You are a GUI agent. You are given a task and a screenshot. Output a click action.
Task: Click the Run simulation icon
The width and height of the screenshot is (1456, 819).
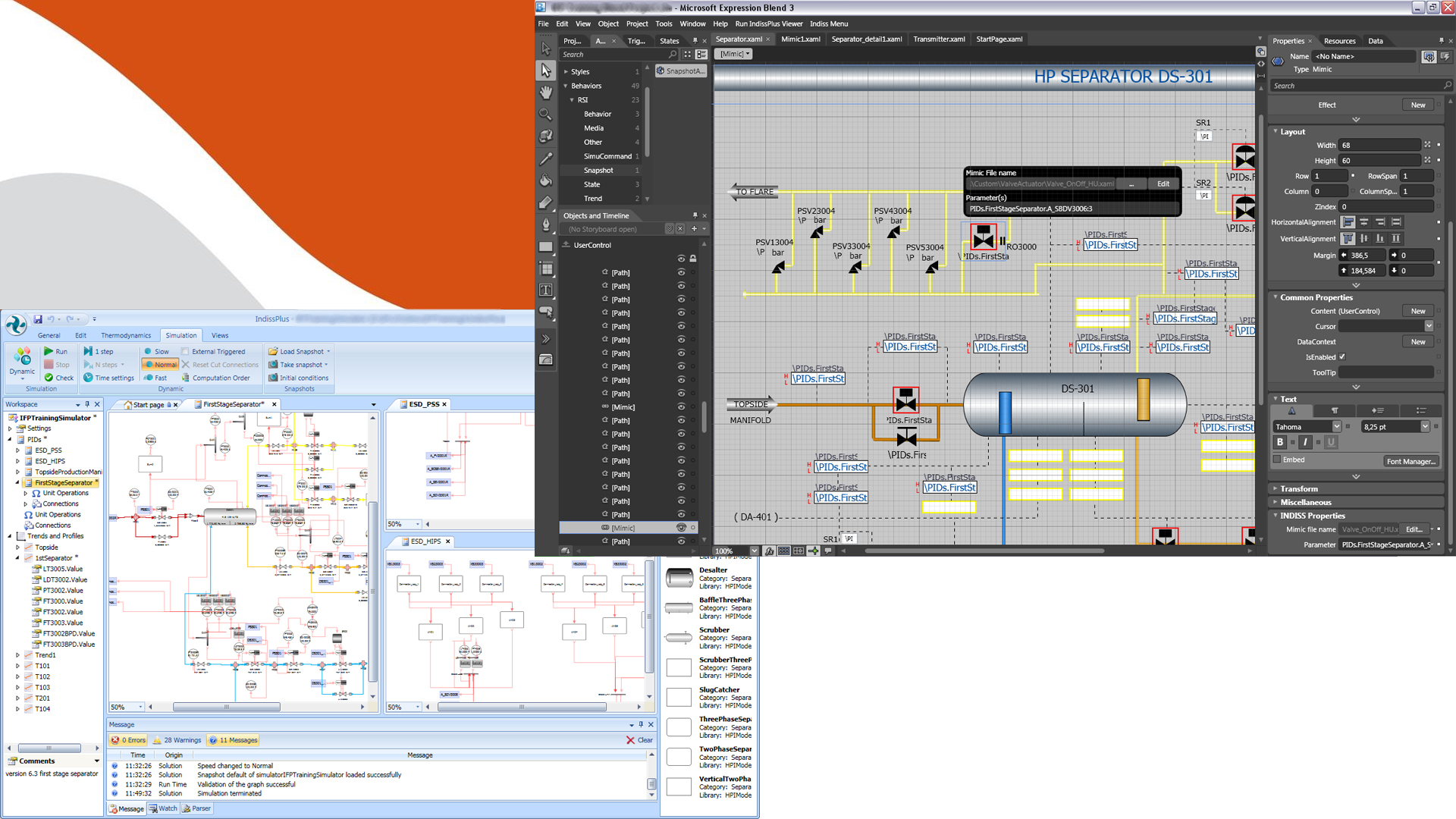point(49,351)
